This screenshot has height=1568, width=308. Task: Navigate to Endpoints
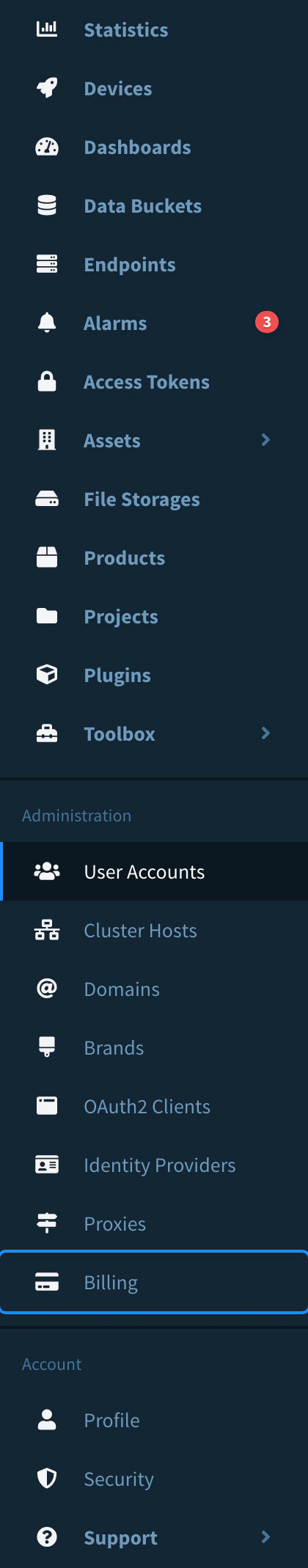tap(154, 264)
